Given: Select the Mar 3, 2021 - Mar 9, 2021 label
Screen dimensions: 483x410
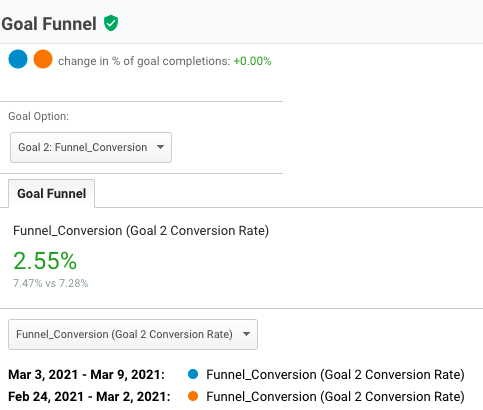Looking at the screenshot, I should pos(86,375).
